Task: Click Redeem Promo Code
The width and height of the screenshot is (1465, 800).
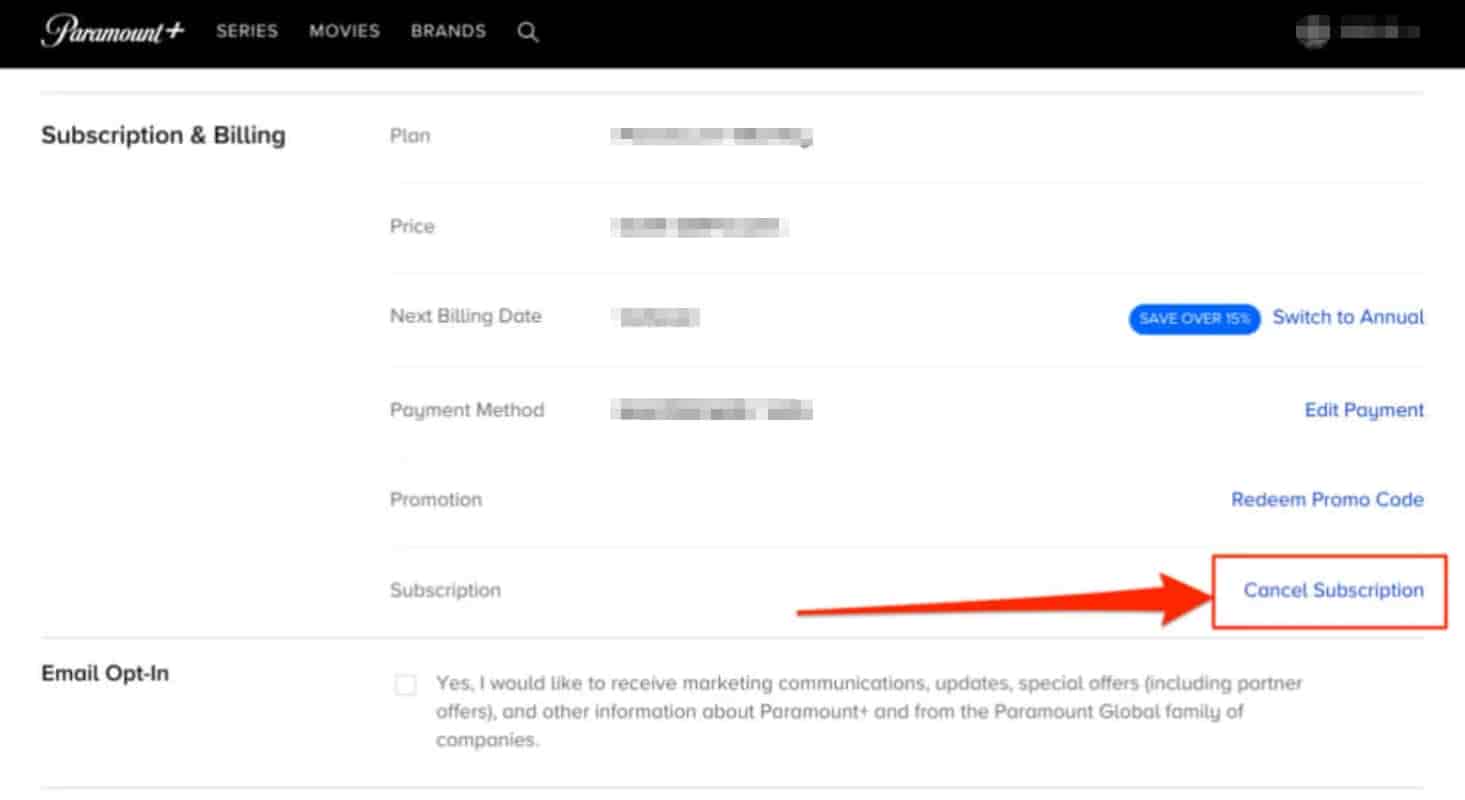Action: [x=1327, y=499]
